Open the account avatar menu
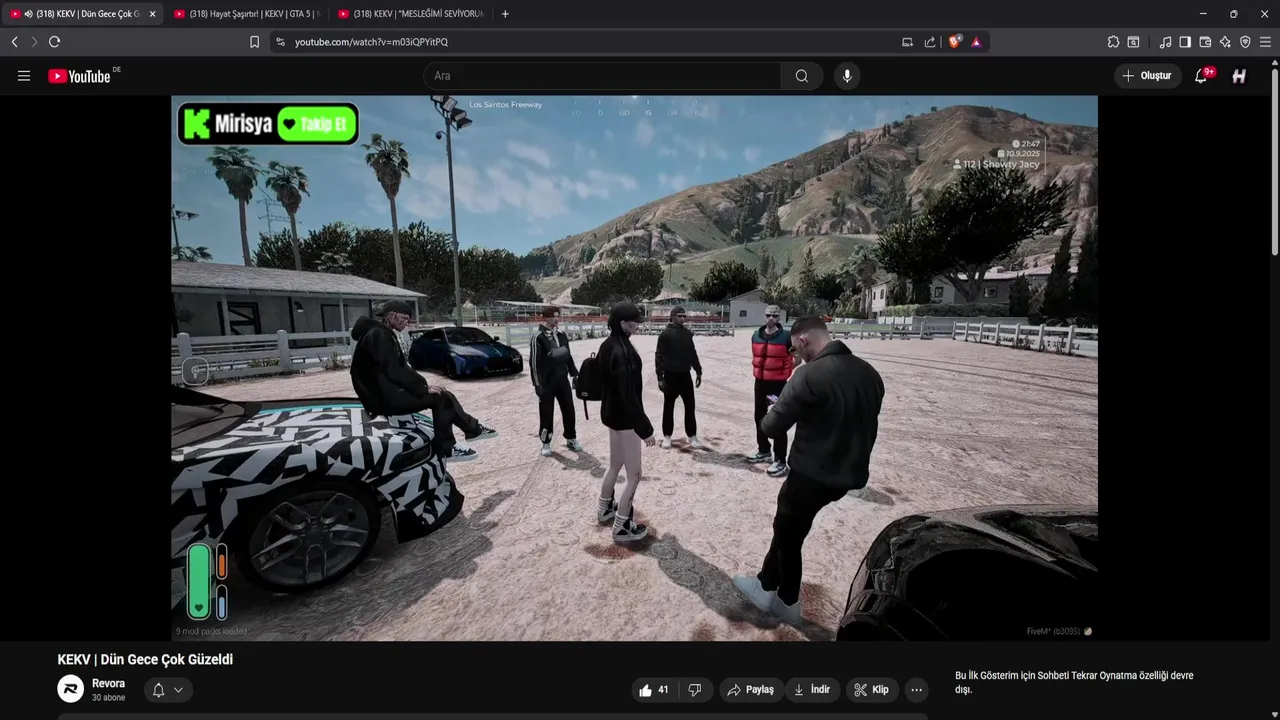The height and width of the screenshot is (720, 1280). (x=1239, y=76)
